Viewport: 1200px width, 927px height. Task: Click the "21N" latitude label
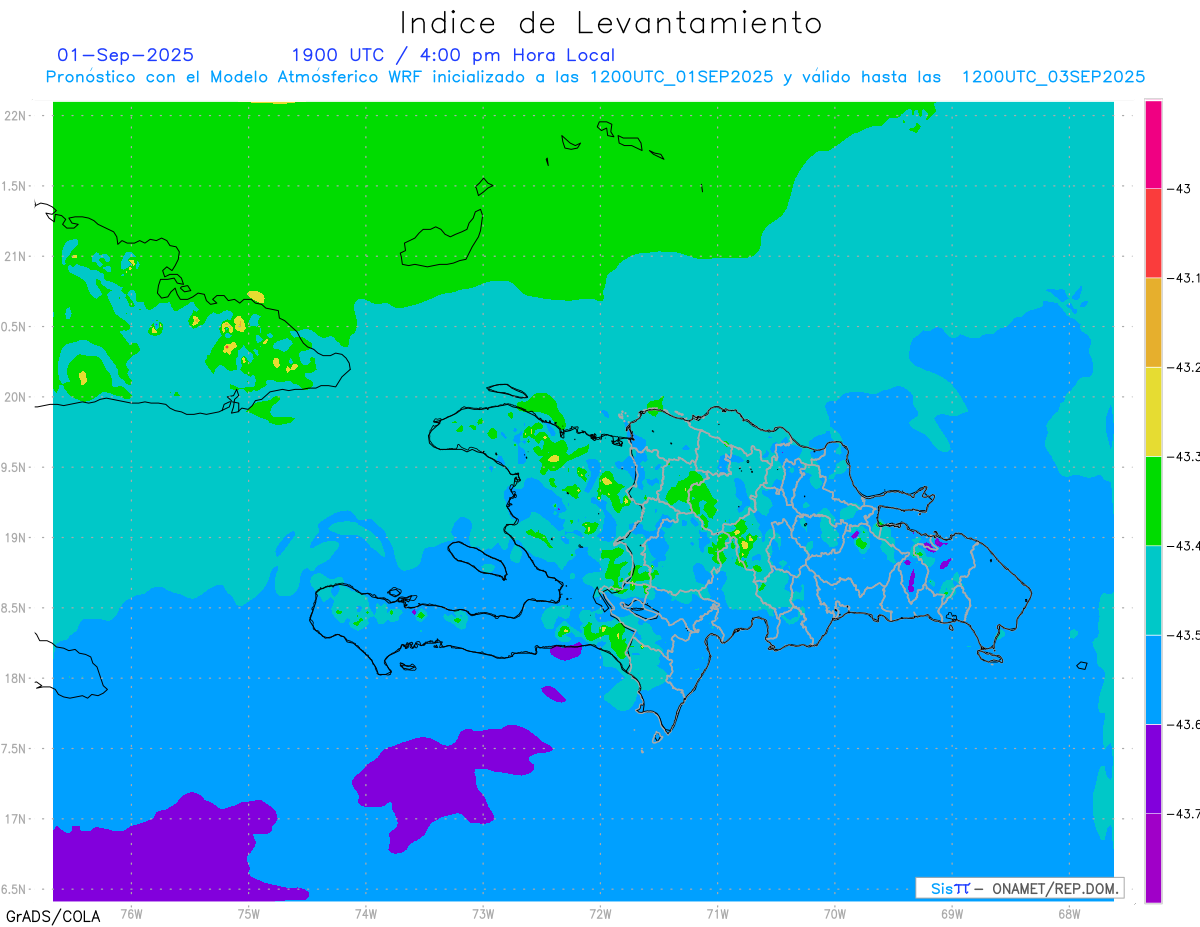tap(16, 257)
